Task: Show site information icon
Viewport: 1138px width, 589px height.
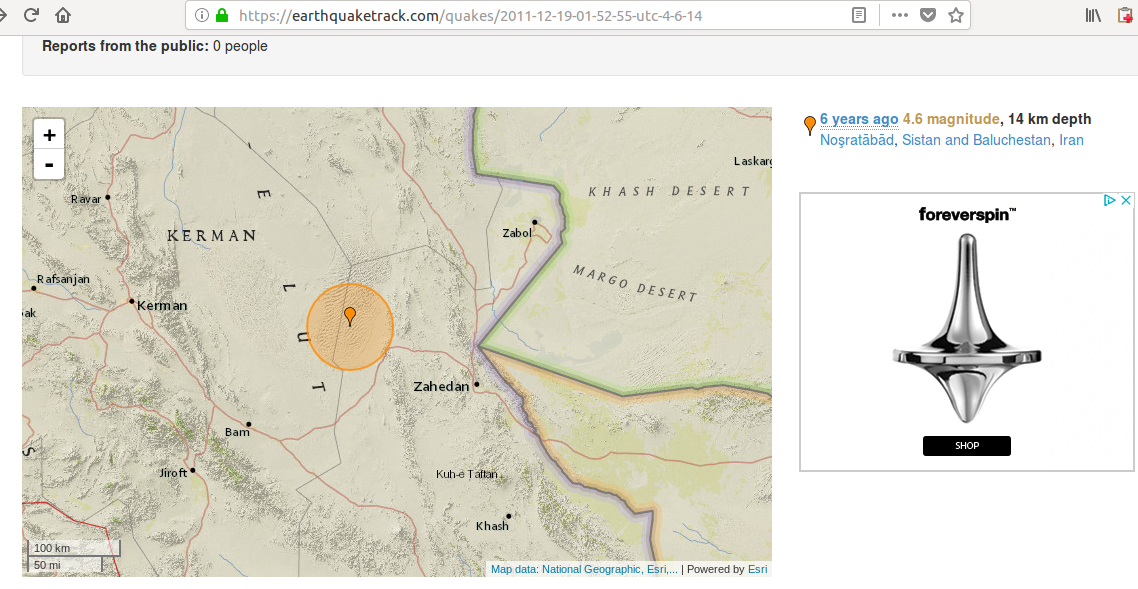Action: point(201,15)
